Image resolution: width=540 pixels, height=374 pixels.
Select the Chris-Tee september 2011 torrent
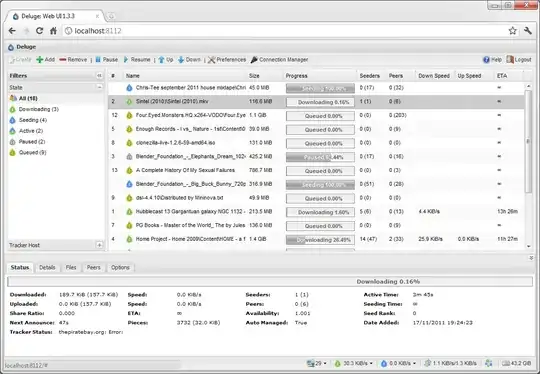coord(316,88)
